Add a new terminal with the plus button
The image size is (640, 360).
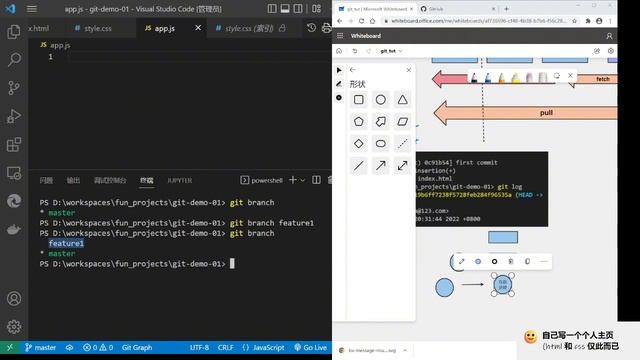pyautogui.click(x=293, y=180)
